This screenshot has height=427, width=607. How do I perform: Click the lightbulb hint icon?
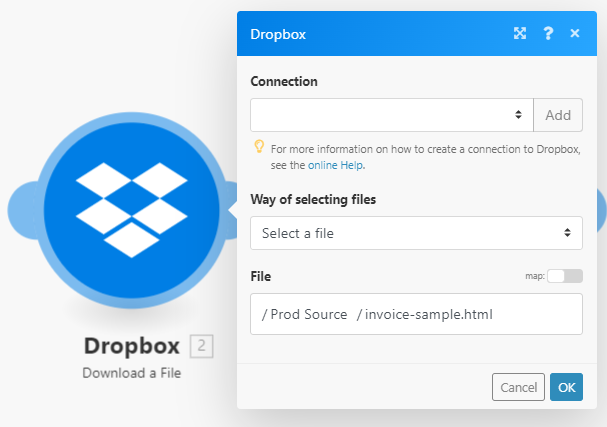coord(258,147)
